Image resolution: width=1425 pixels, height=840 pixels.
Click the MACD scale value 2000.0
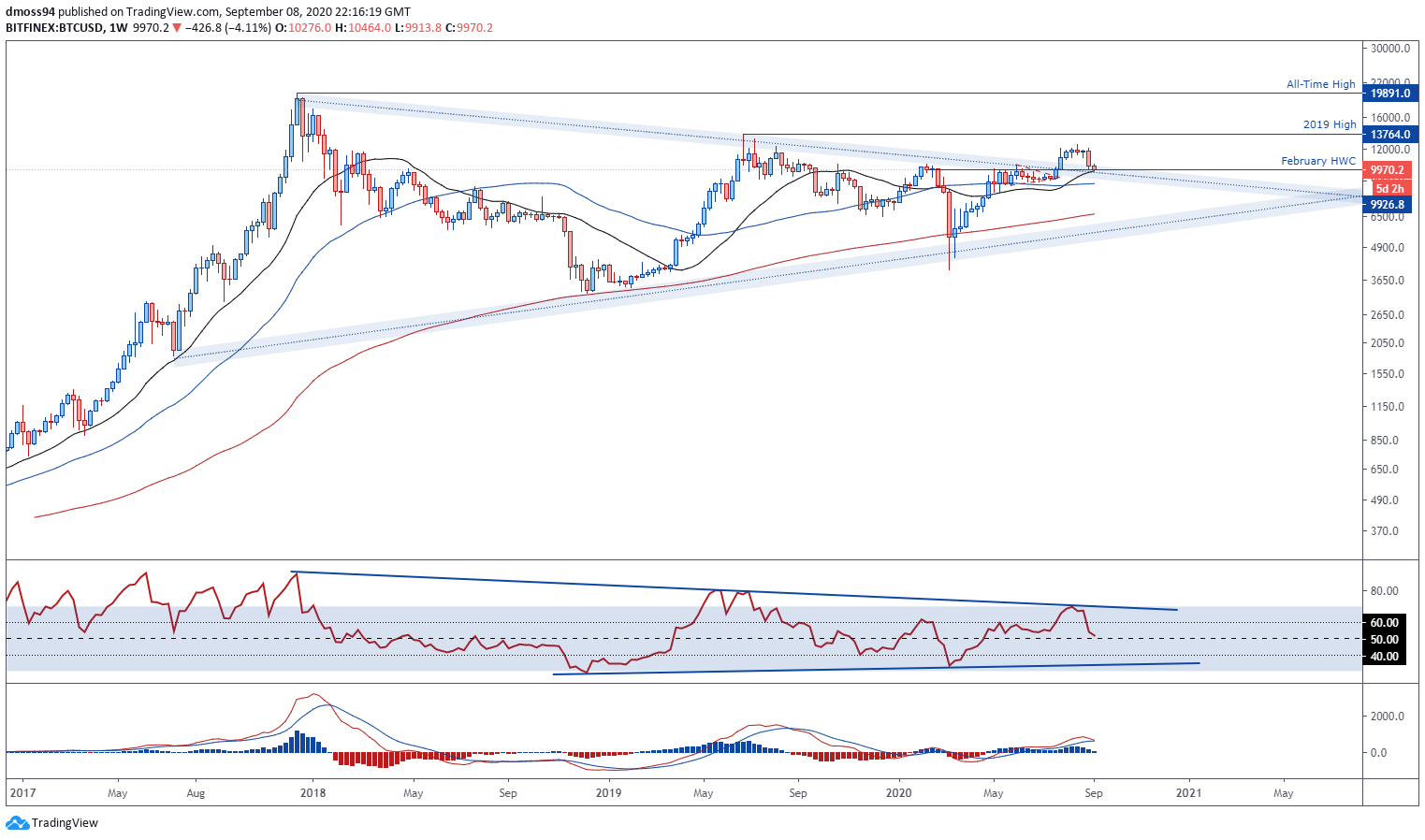(1388, 717)
